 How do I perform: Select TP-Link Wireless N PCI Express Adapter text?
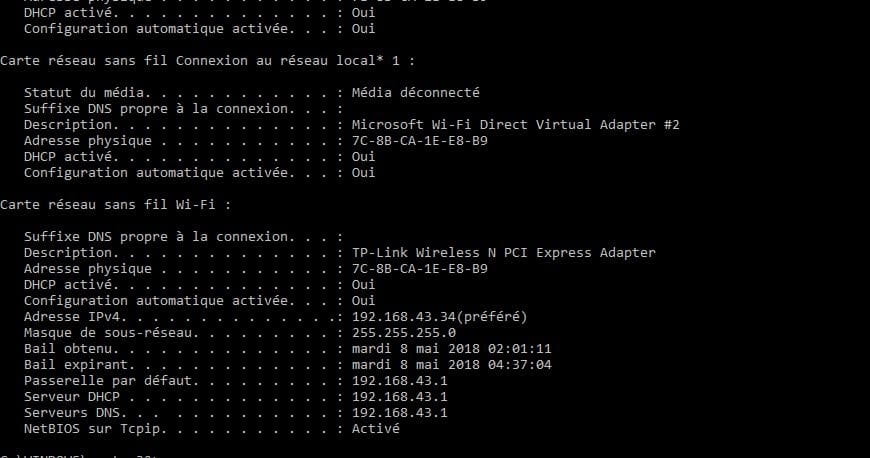click(504, 253)
